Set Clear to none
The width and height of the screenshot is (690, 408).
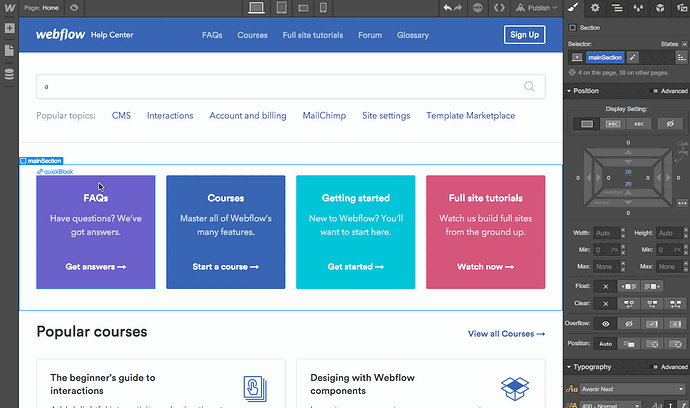coord(606,304)
